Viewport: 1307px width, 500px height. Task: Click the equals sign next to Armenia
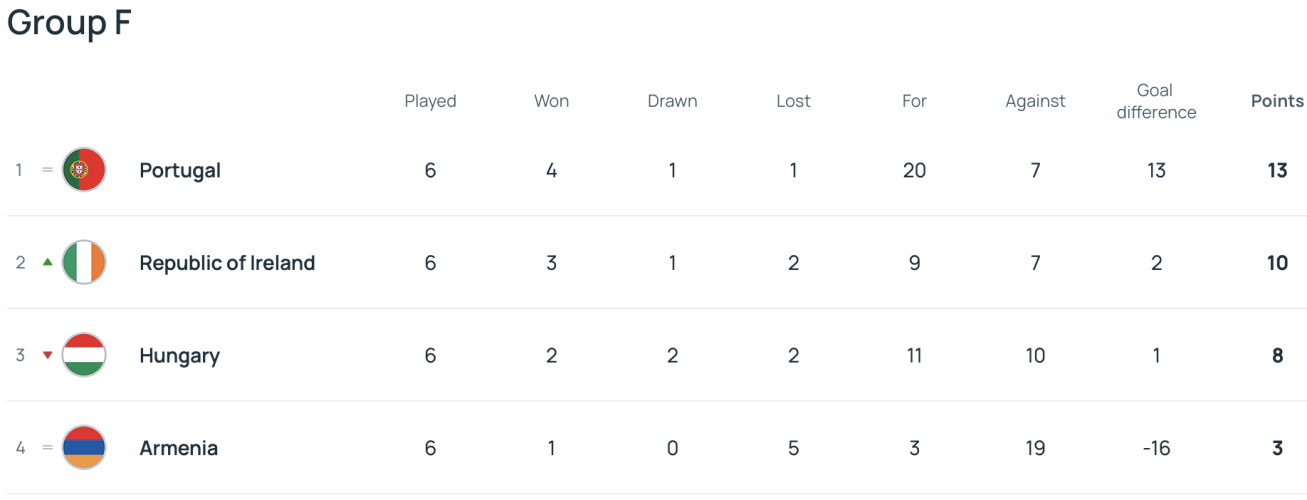(x=47, y=448)
